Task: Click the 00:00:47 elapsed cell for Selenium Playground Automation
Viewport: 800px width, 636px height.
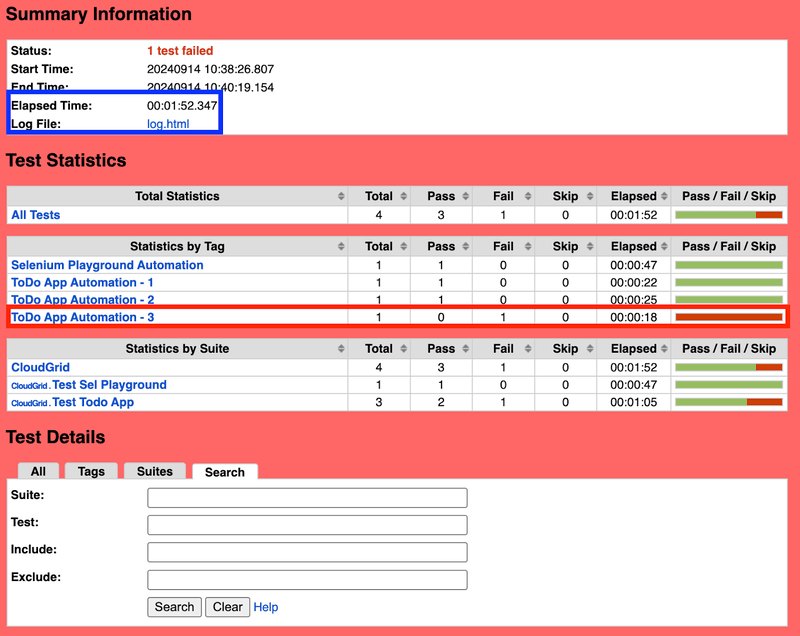Action: 634,265
